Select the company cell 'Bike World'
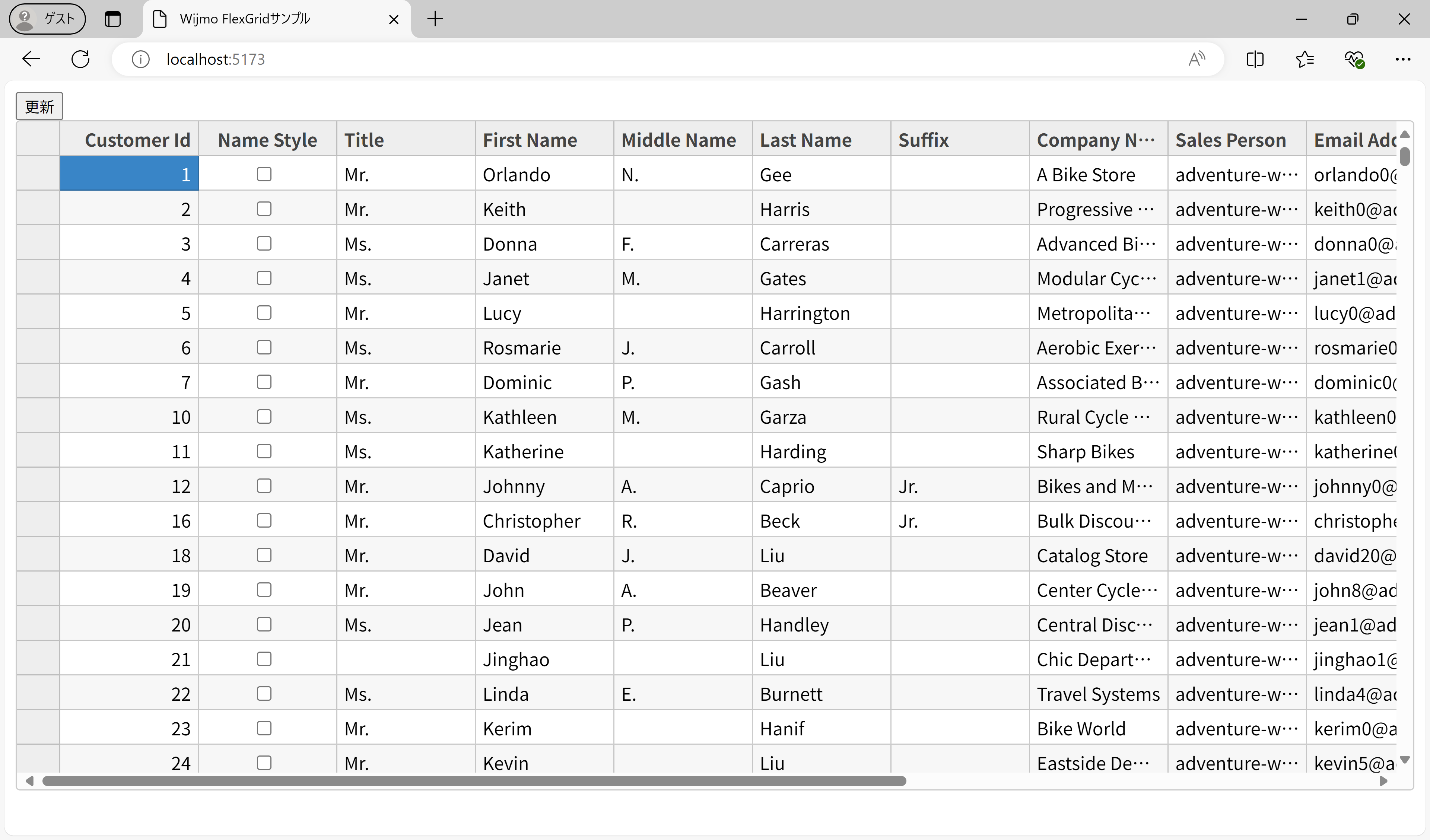The height and width of the screenshot is (840, 1430). (1099, 728)
